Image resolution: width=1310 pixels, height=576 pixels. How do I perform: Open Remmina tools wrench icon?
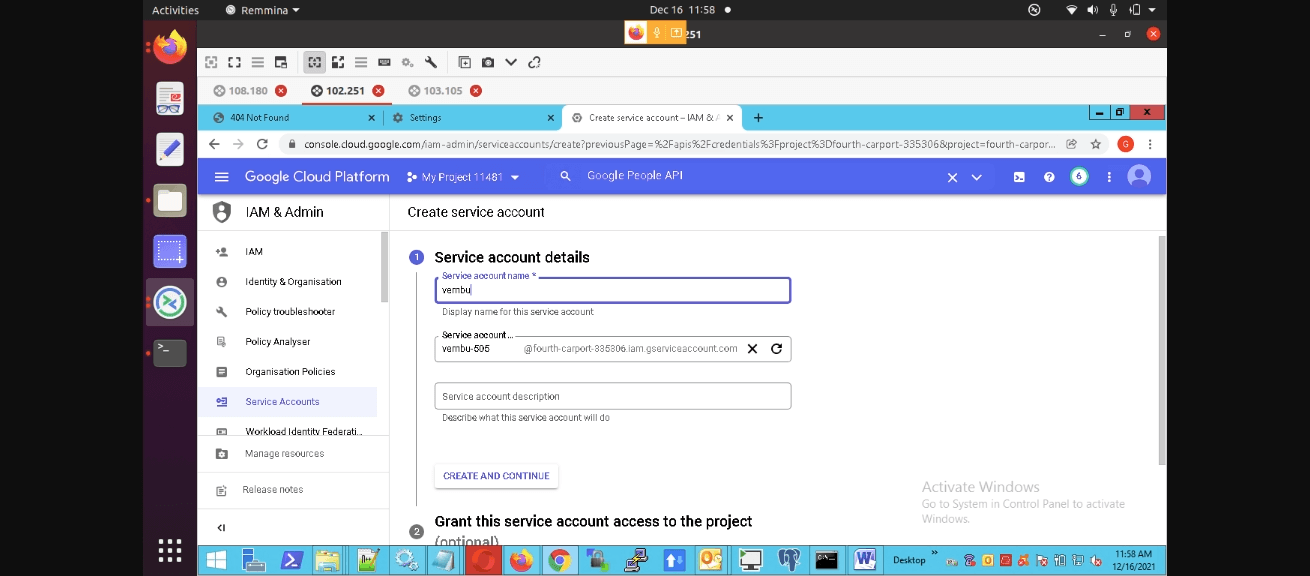[431, 62]
